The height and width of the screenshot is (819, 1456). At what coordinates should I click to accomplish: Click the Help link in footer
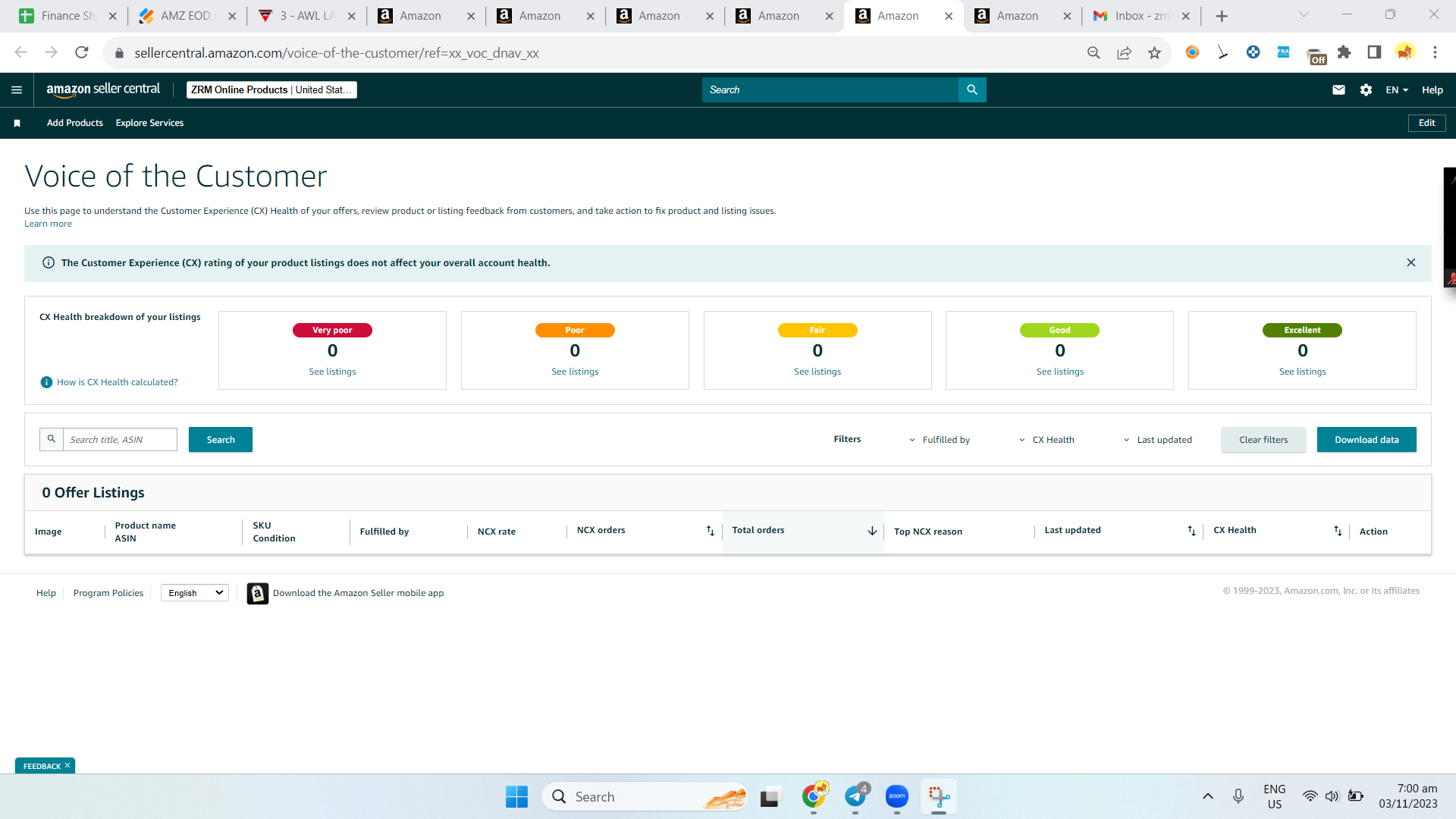(x=46, y=593)
